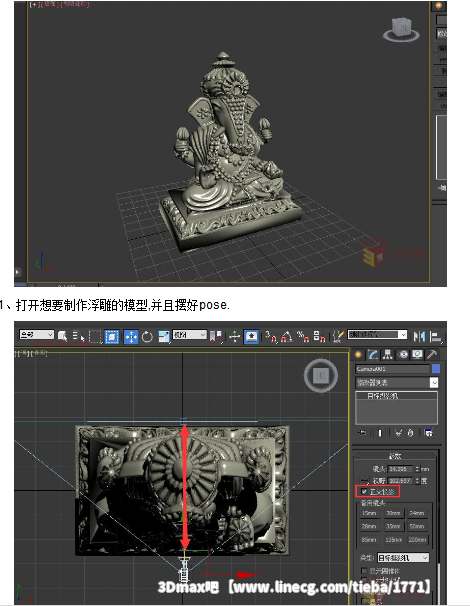Click the FOV direction flyout icon
The width and height of the screenshot is (470, 606).
pyautogui.click(x=364, y=481)
